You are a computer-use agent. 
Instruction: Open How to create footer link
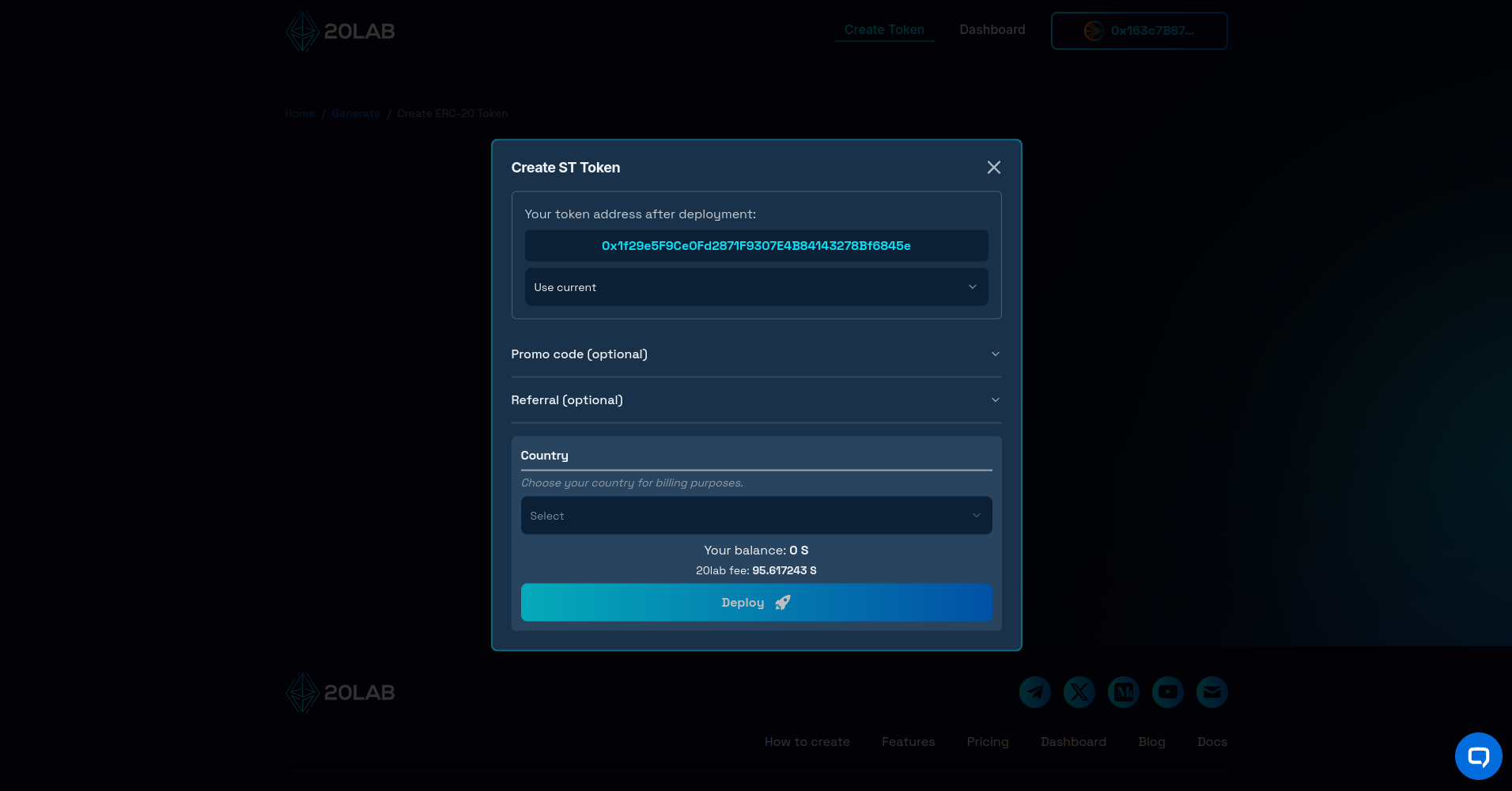[807, 742]
